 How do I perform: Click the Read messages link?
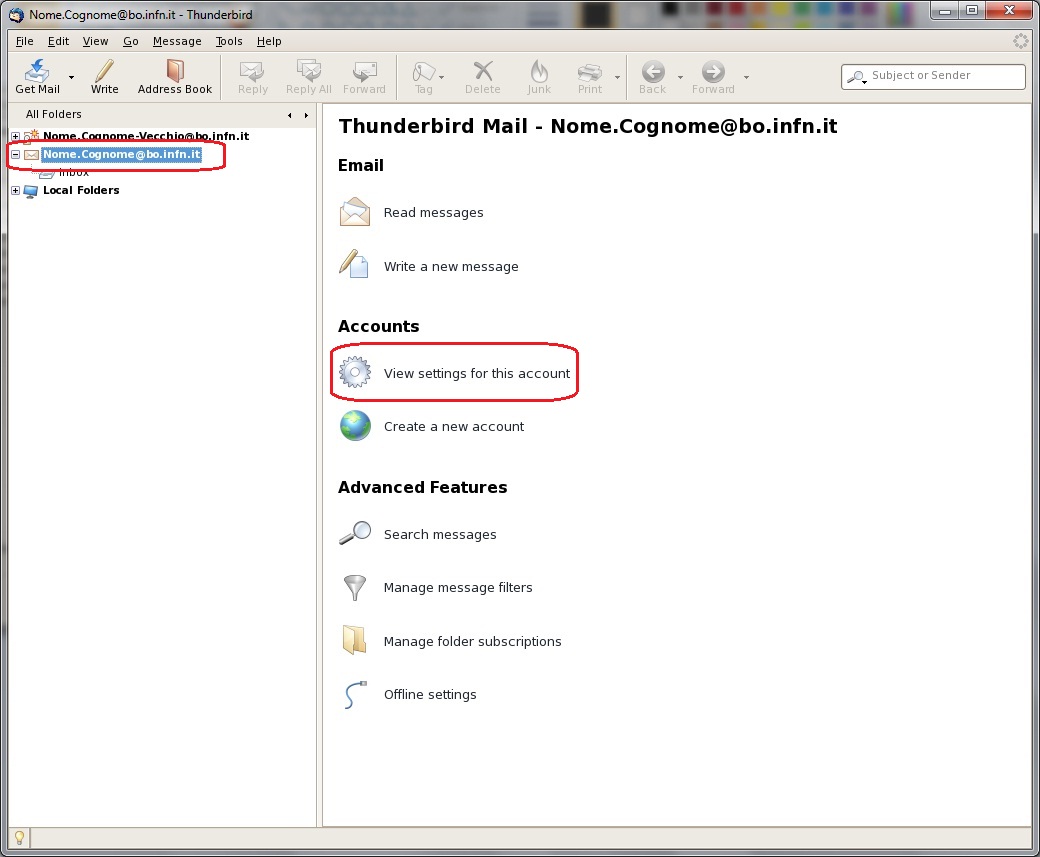point(434,213)
